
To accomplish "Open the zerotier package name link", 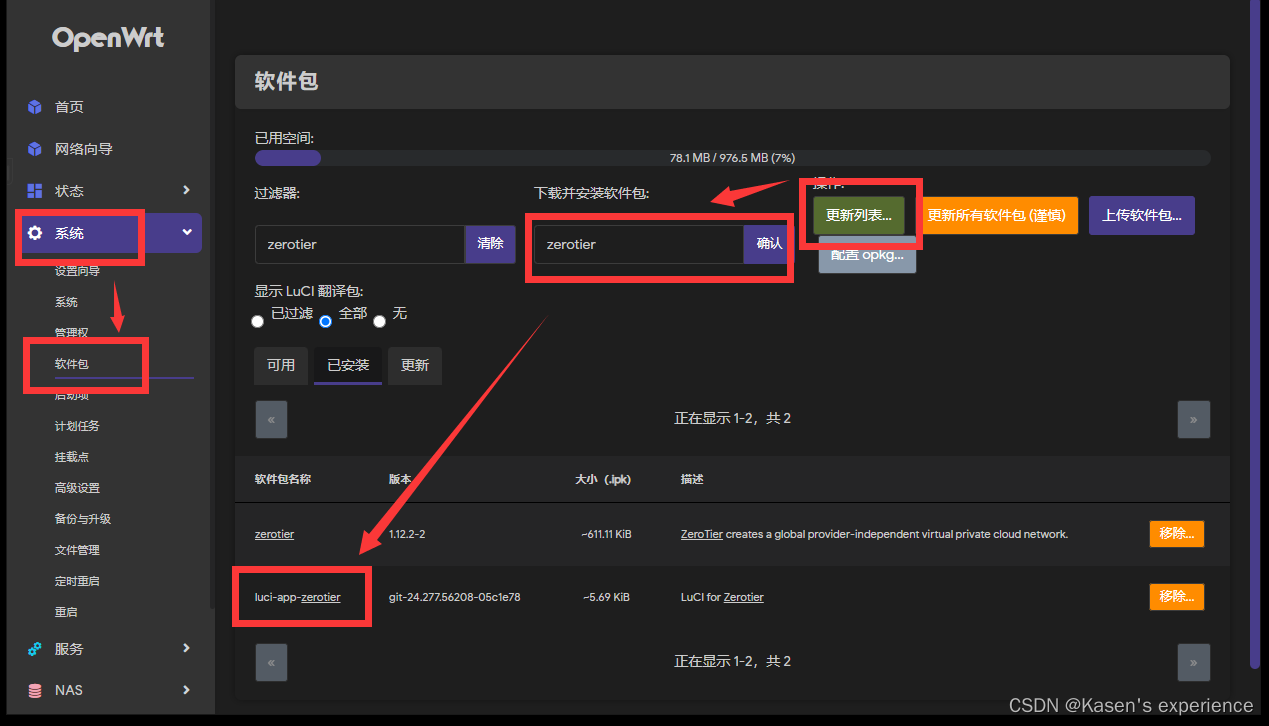I will pos(274,534).
